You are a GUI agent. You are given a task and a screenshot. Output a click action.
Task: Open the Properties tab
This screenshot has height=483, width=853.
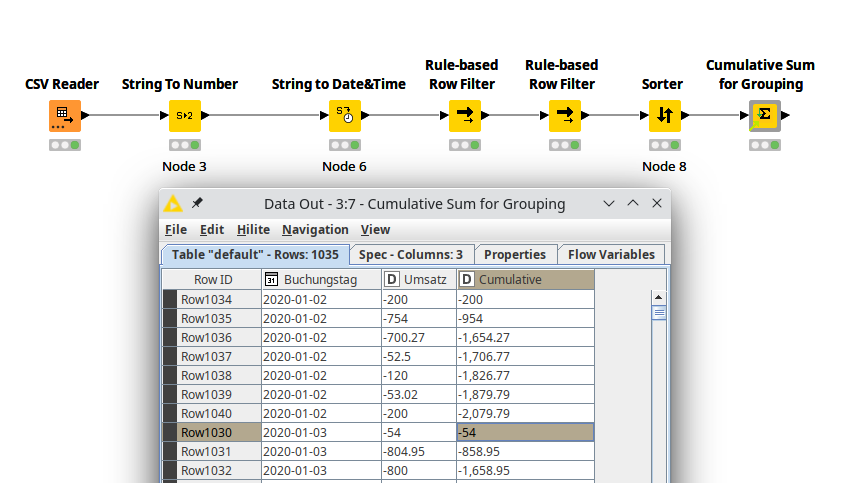coord(514,254)
